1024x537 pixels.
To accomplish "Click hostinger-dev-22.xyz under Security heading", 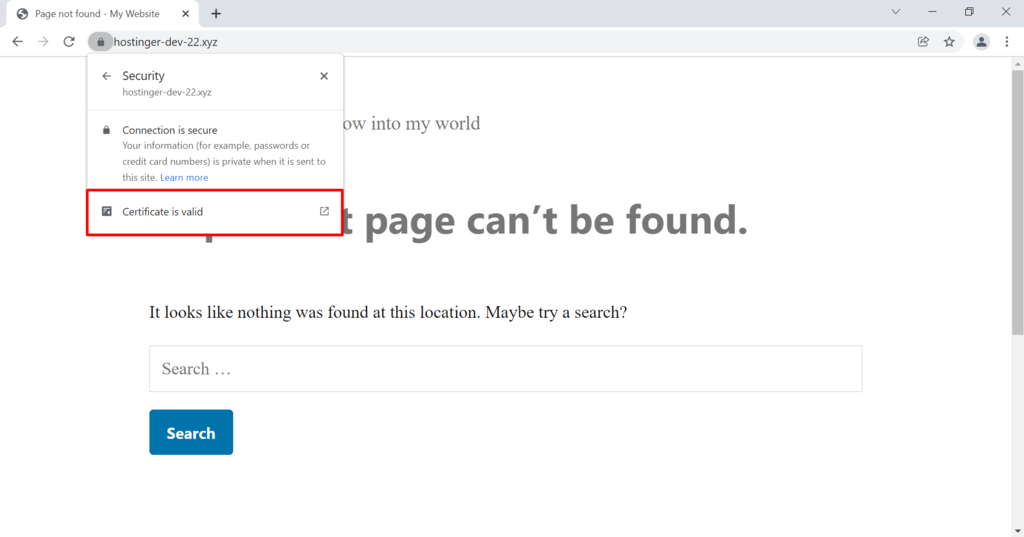I will [x=167, y=92].
